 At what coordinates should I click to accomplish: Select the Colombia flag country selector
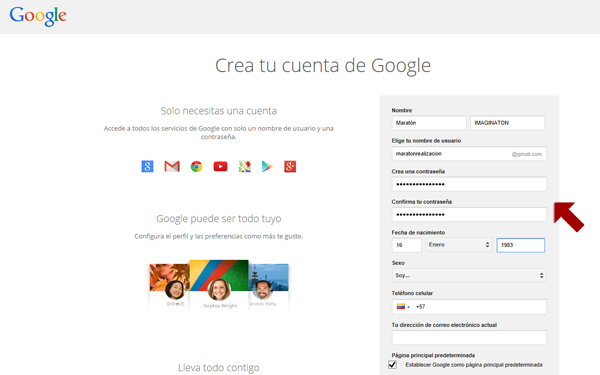[403, 307]
